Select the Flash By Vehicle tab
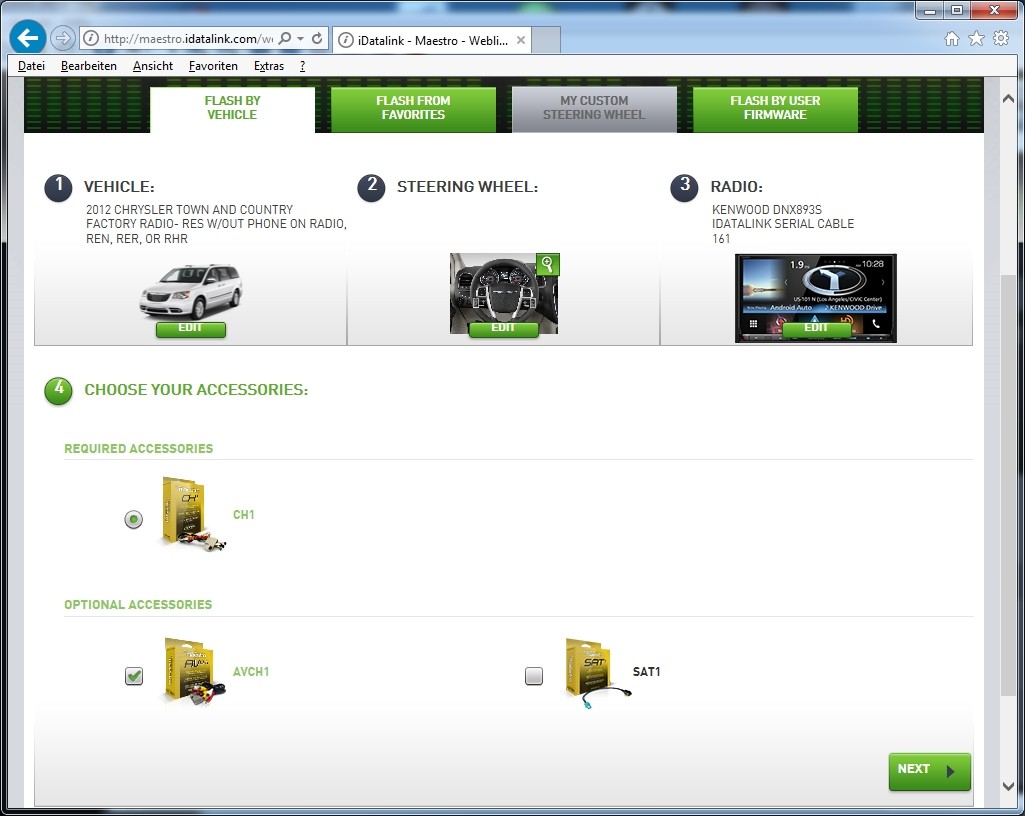The image size is (1025, 816). click(232, 109)
